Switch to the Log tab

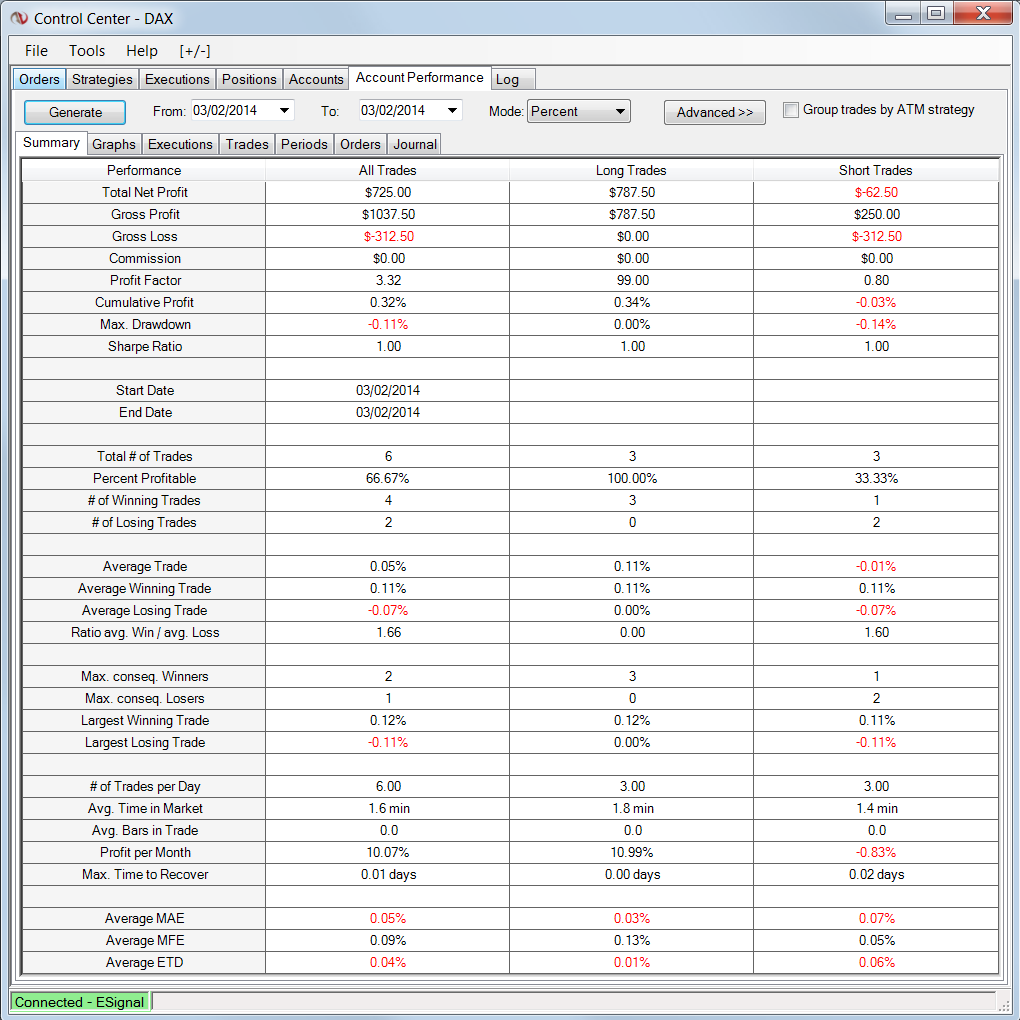(513, 79)
